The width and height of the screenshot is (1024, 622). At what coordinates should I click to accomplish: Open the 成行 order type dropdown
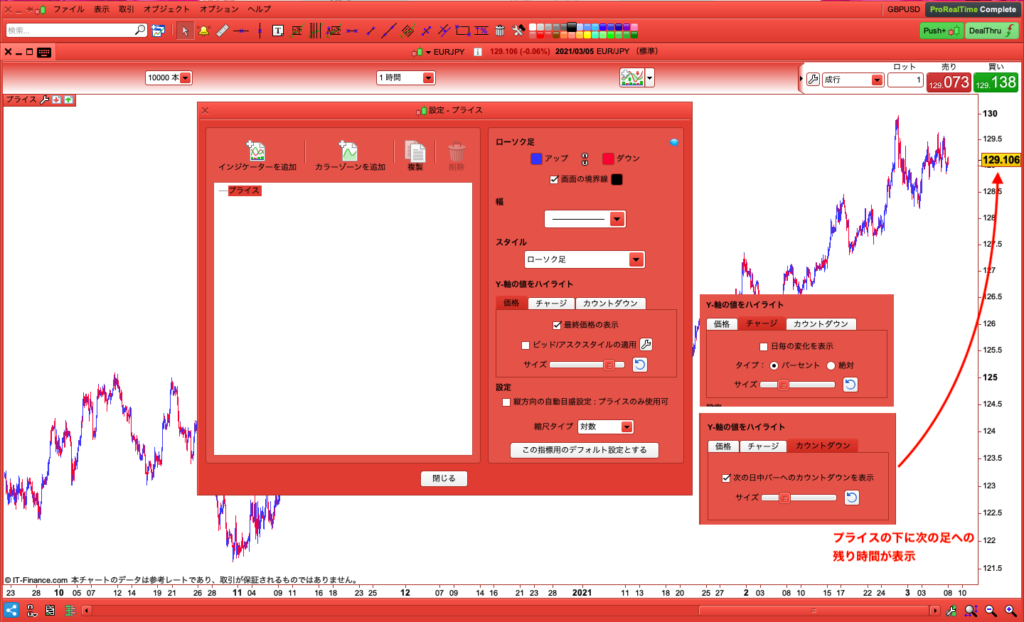click(x=852, y=80)
